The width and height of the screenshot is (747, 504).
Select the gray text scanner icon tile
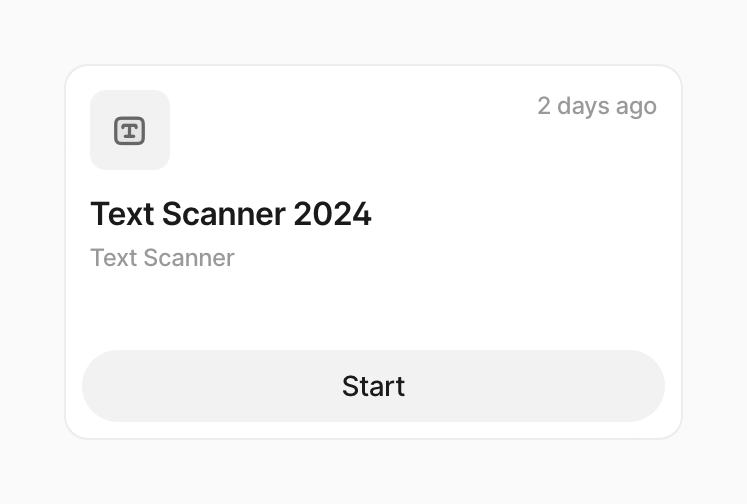pos(130,130)
